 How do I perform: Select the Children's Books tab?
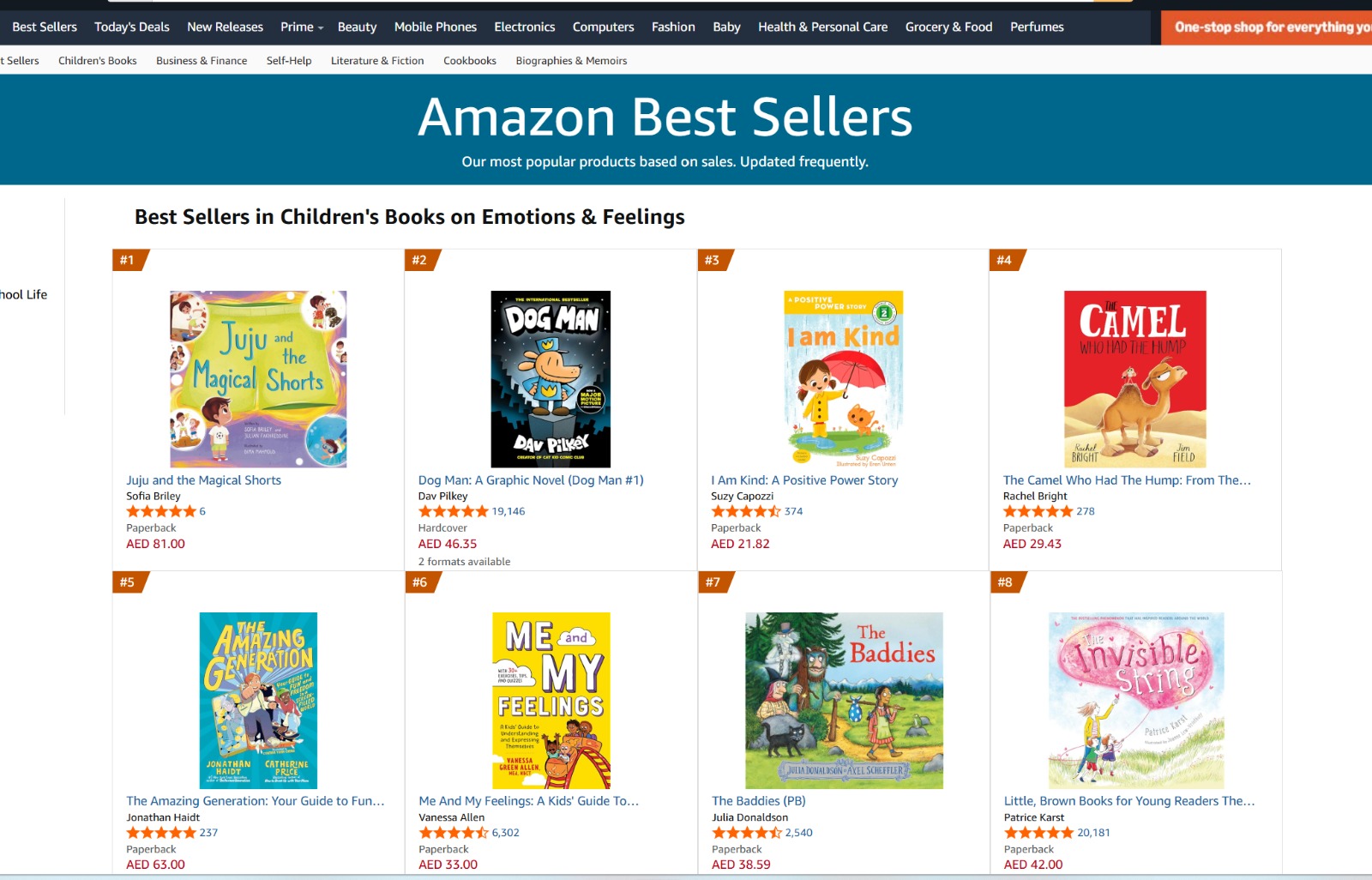coord(98,61)
